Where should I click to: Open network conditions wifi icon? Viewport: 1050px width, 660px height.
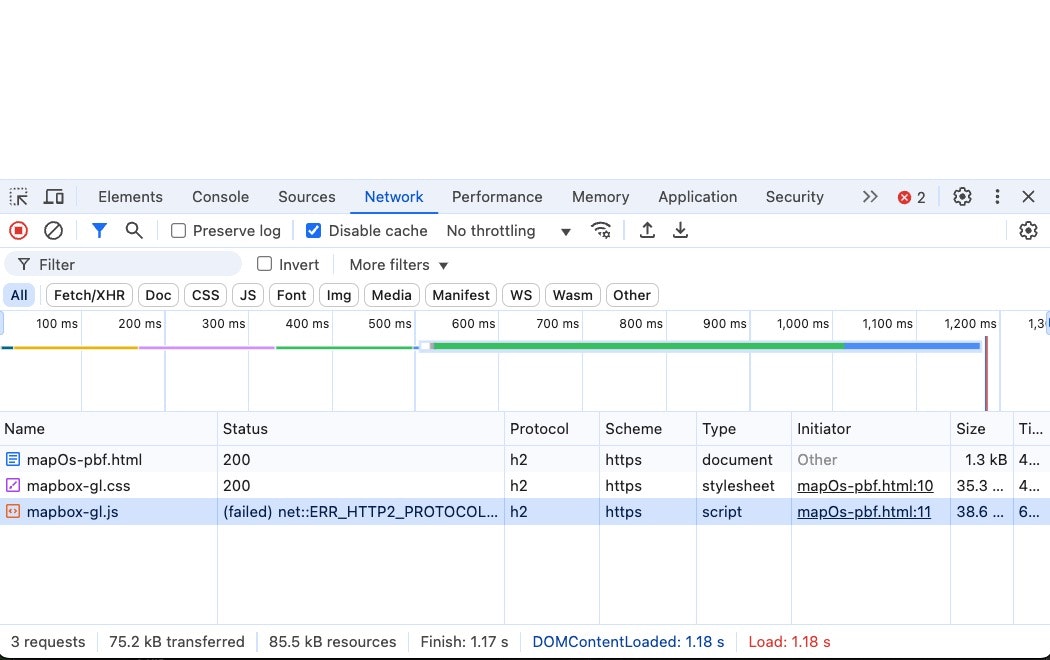(x=601, y=231)
